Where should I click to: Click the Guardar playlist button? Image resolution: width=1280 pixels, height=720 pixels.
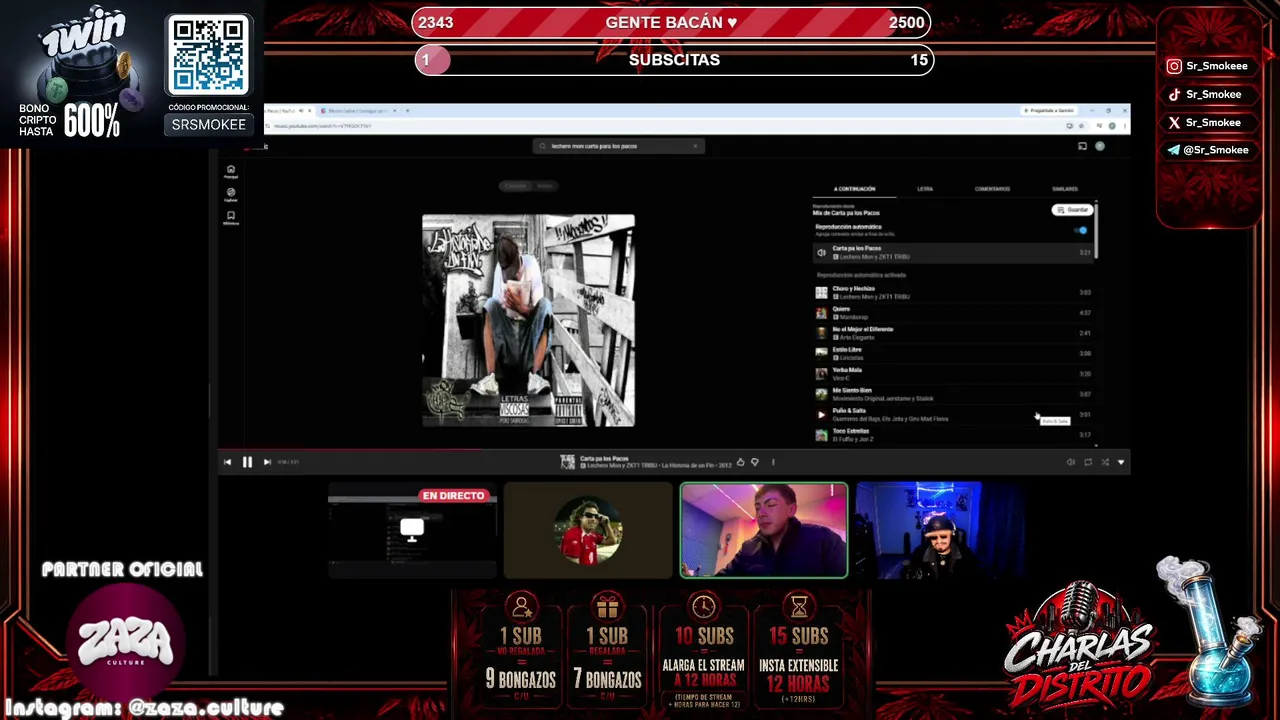1072,210
